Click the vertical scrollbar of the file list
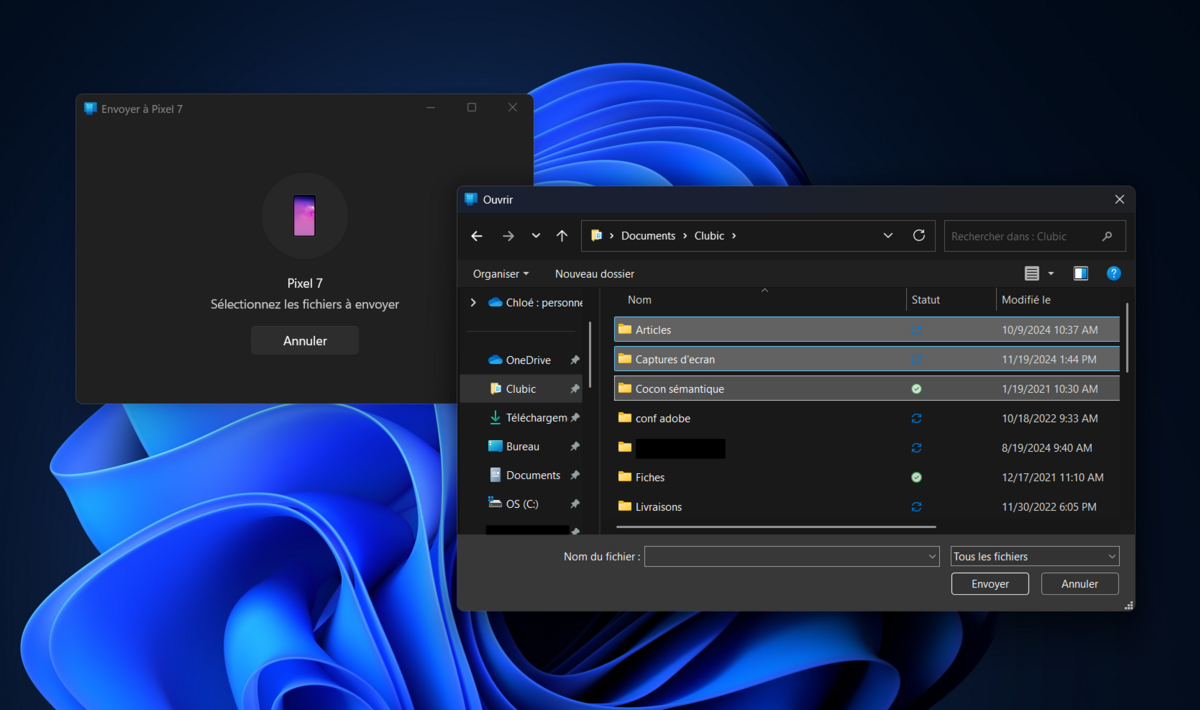This screenshot has width=1200, height=710. 1127,338
